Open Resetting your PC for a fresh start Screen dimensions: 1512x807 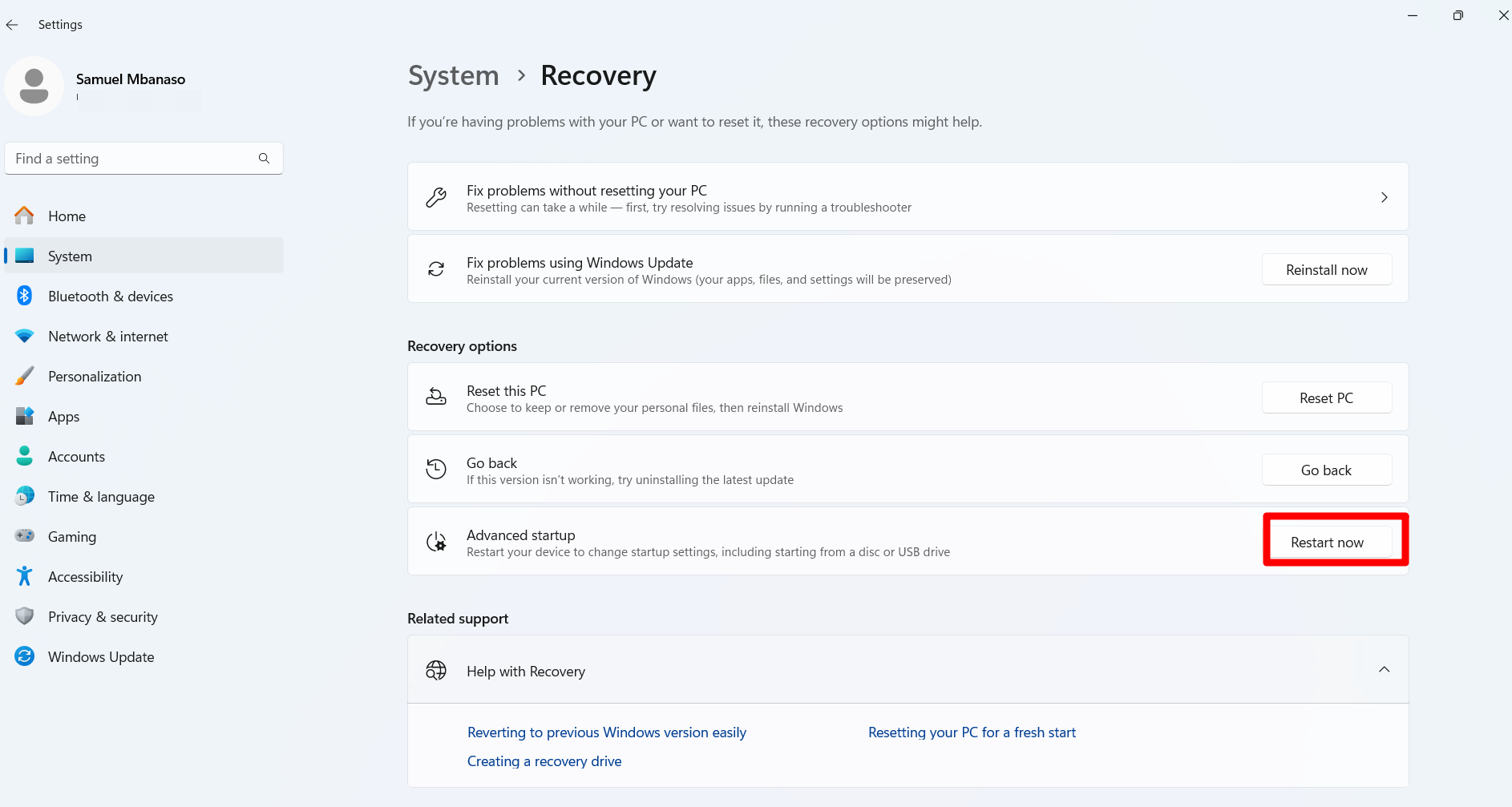pyautogui.click(x=972, y=732)
